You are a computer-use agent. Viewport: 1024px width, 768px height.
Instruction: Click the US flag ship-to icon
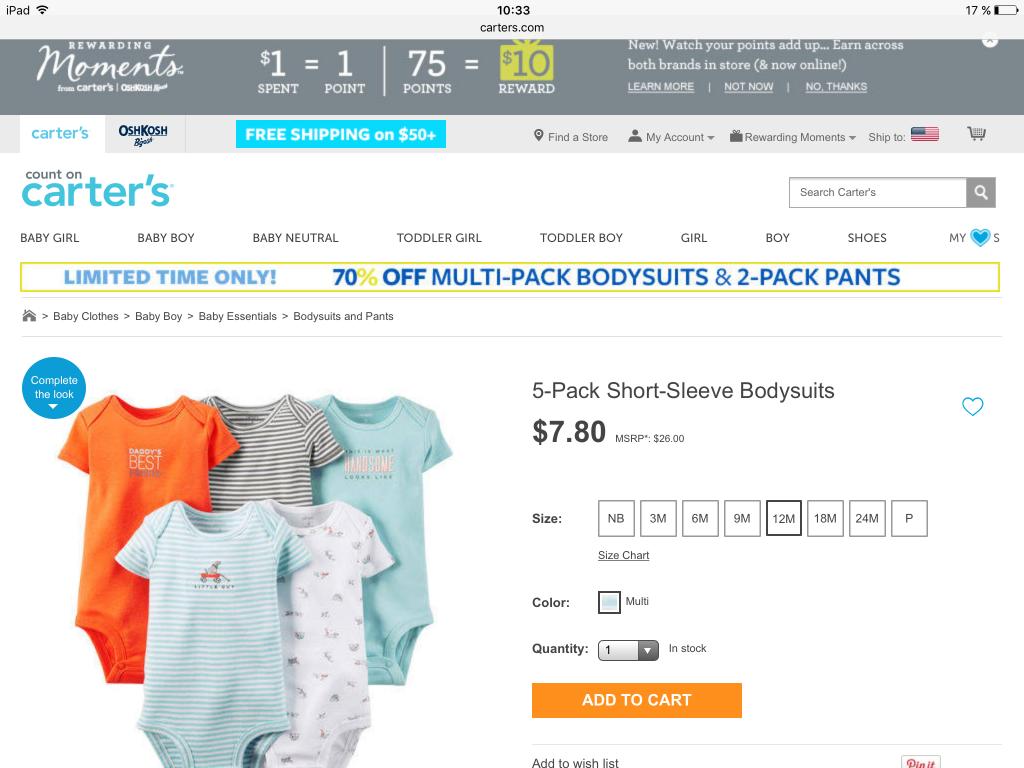925,135
